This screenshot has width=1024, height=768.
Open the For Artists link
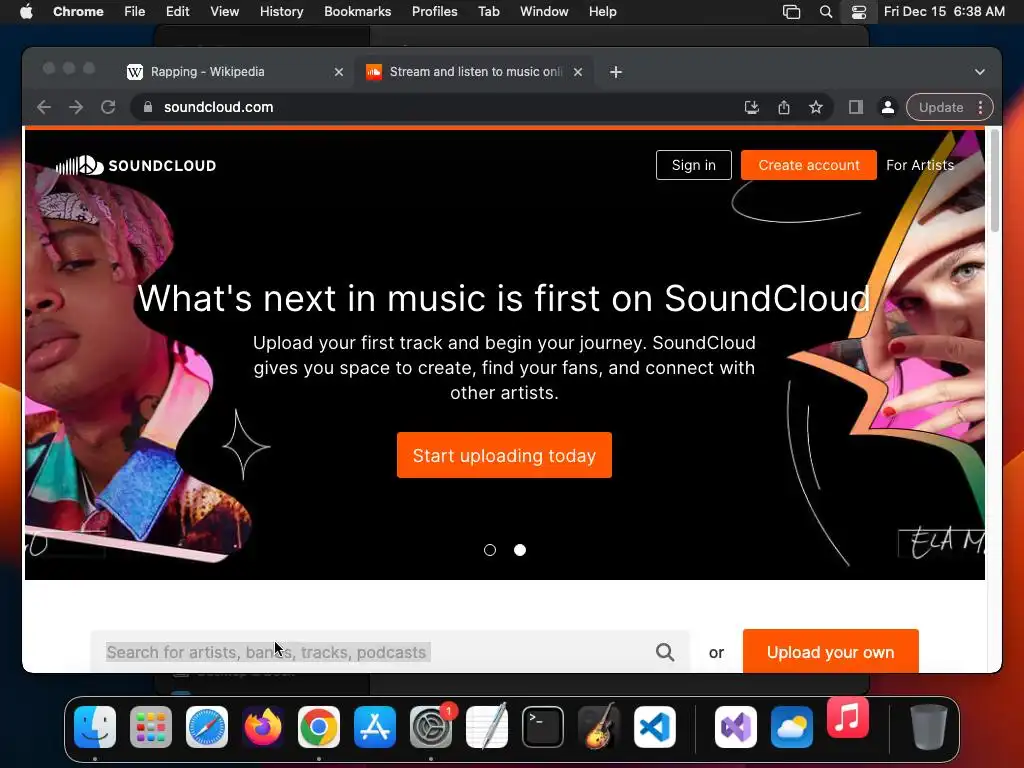pos(920,165)
